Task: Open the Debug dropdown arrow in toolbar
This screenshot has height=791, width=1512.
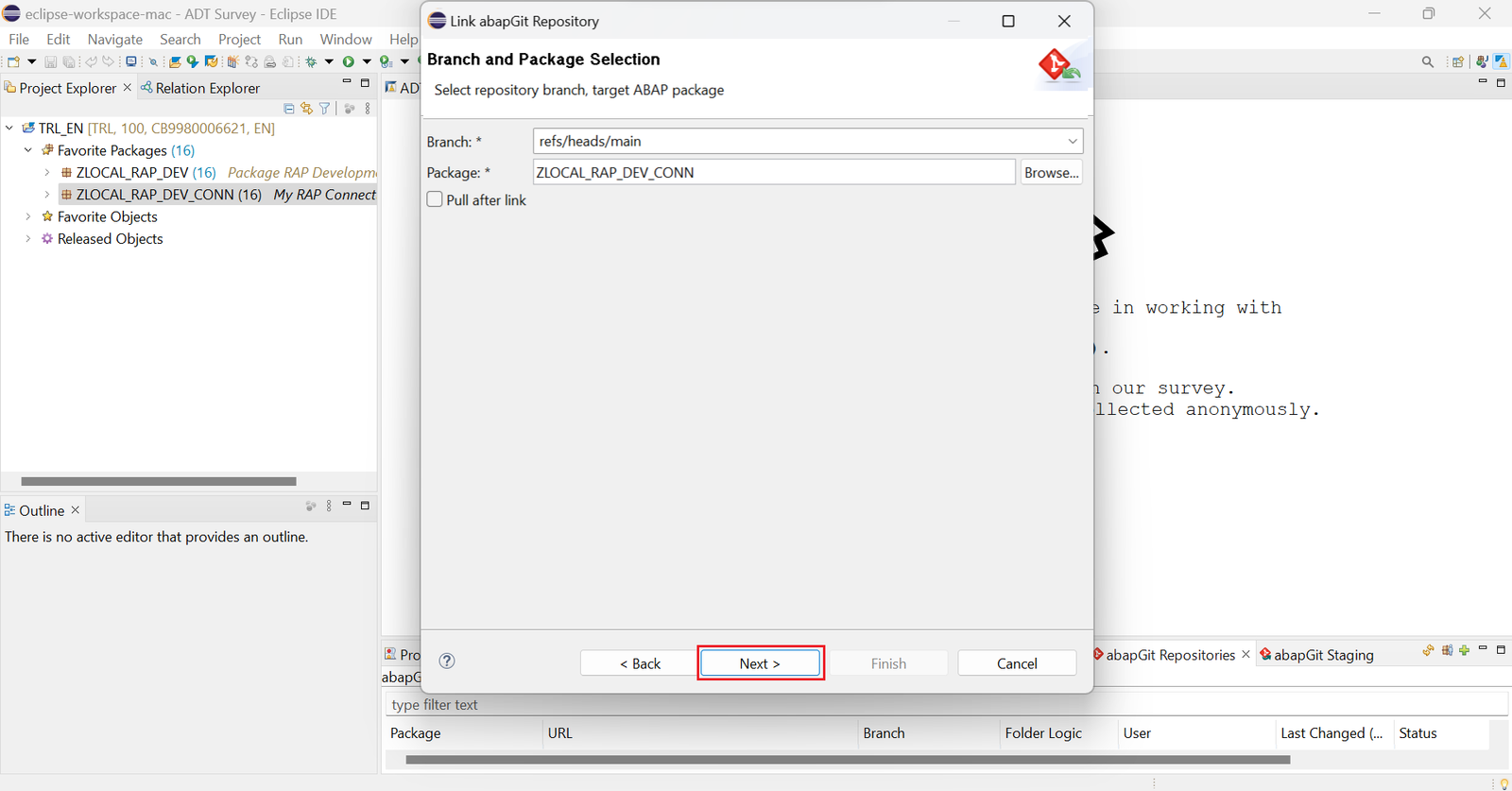Action: (329, 61)
